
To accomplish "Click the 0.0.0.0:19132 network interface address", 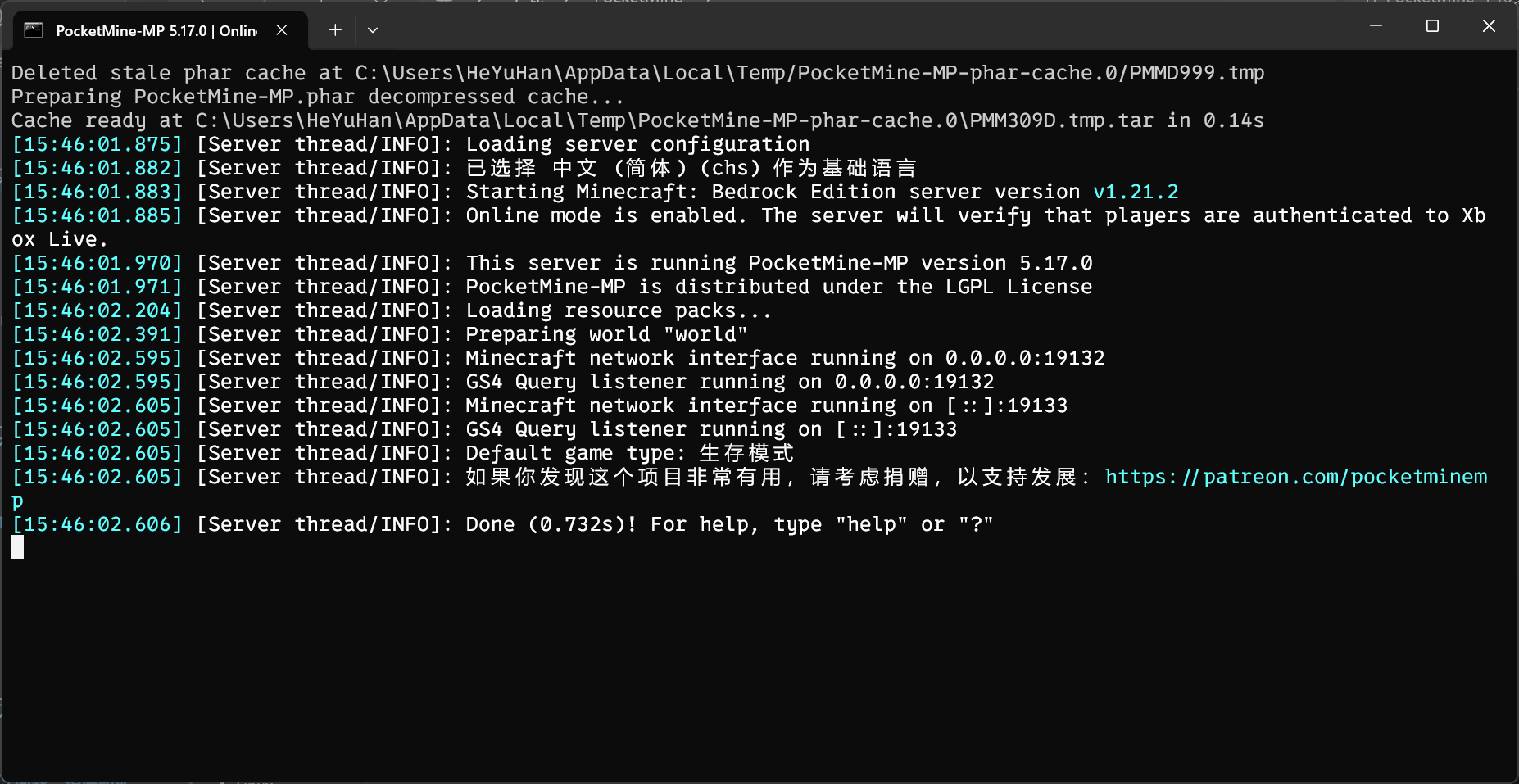I will click(1024, 358).
